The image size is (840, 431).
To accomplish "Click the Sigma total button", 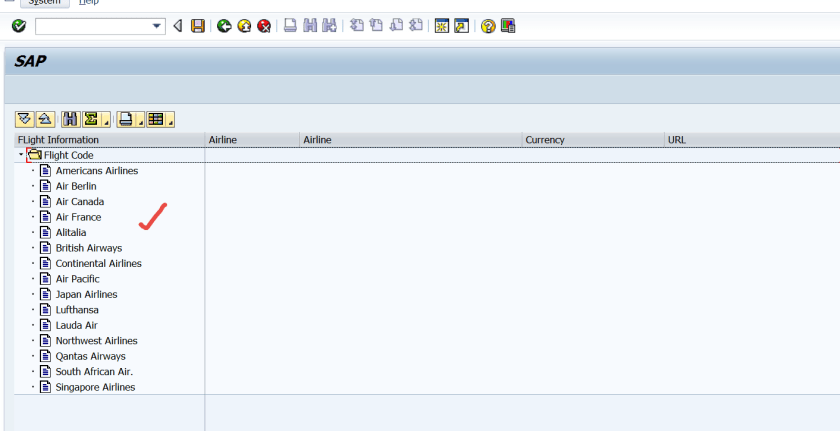I will 92,119.
